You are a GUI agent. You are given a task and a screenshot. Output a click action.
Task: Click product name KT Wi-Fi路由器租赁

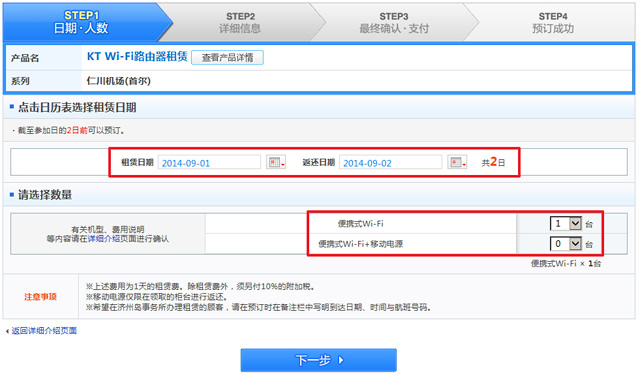coord(137,56)
